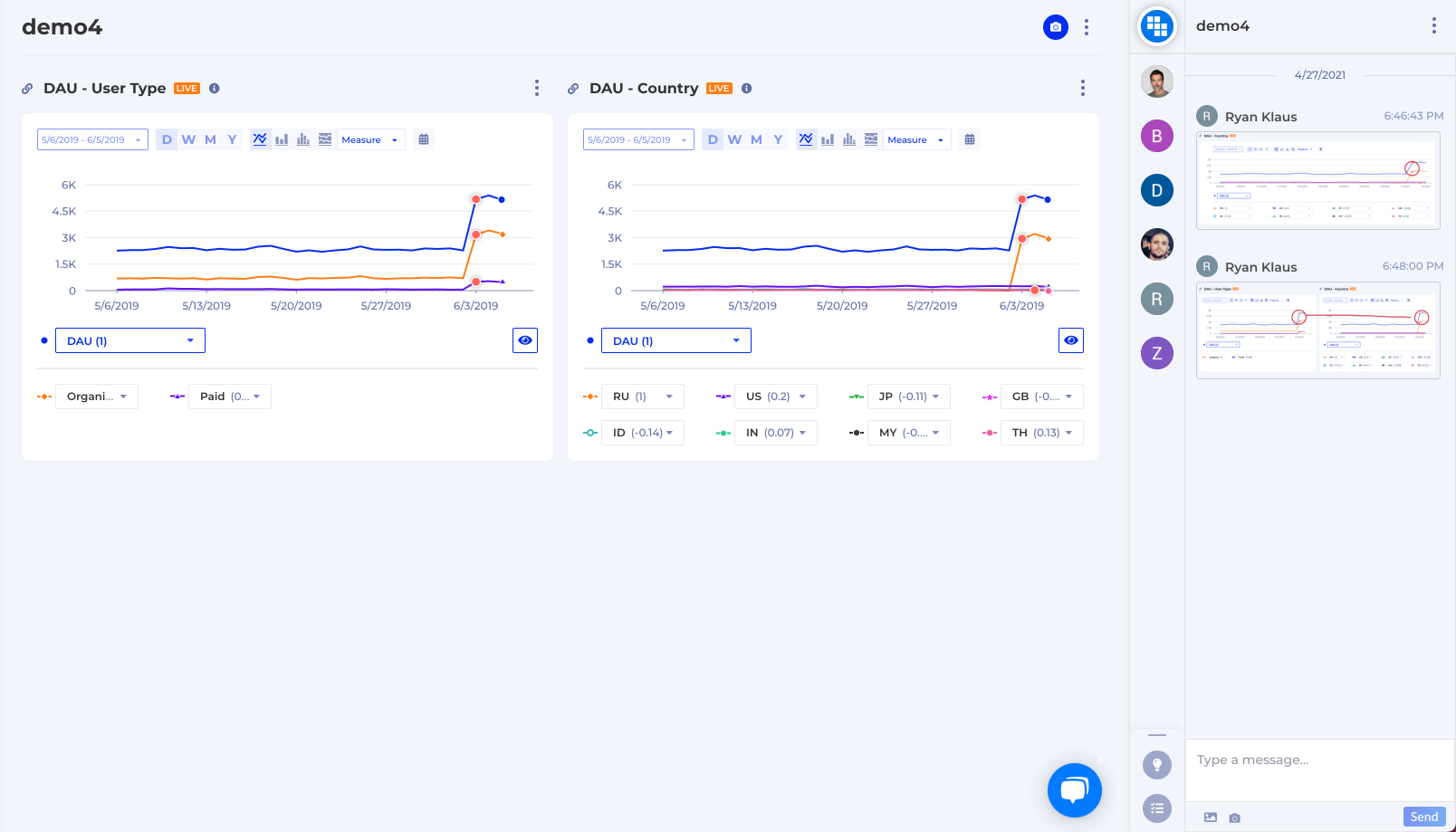
Task: Open the date range dropdown in User Type
Action: tap(92, 139)
